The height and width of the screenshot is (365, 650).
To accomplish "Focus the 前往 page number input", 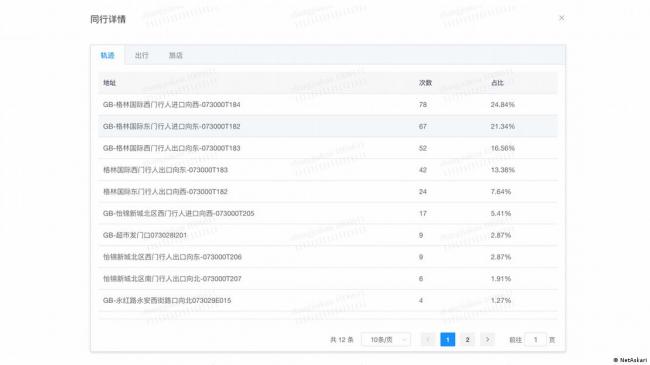I will pyautogui.click(x=535, y=340).
